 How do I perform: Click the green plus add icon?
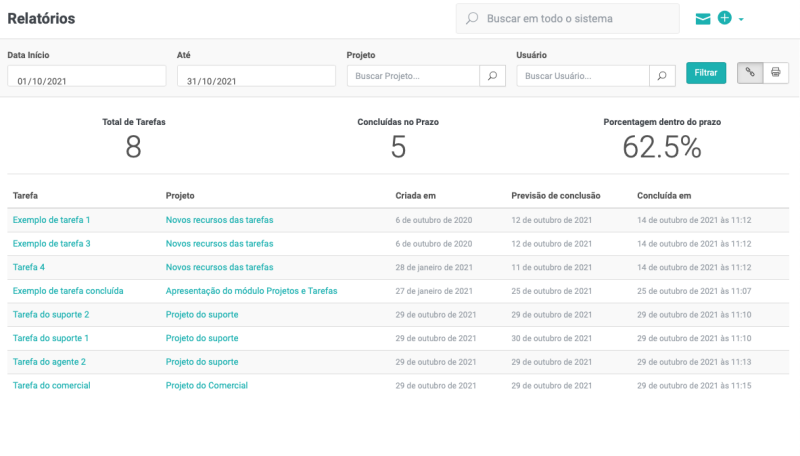coord(725,18)
